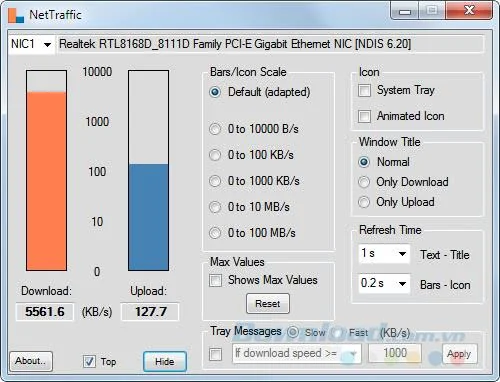The image size is (500, 382).
Task: Click the 1000 threshold input field
Action: tap(395, 353)
